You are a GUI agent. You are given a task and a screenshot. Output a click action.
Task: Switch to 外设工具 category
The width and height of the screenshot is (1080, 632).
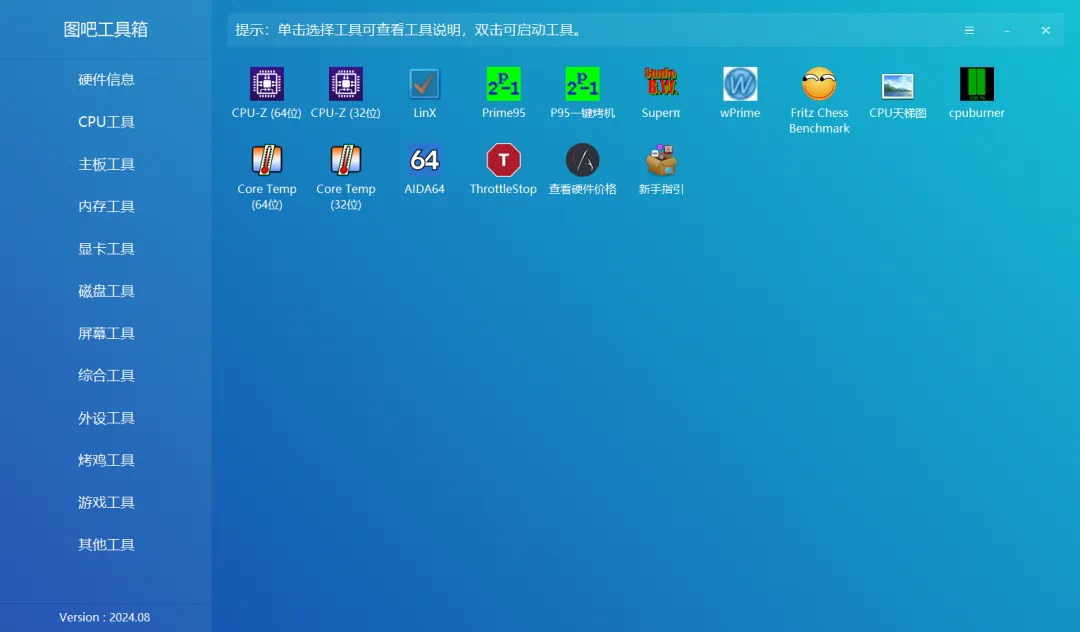pyautogui.click(x=106, y=418)
